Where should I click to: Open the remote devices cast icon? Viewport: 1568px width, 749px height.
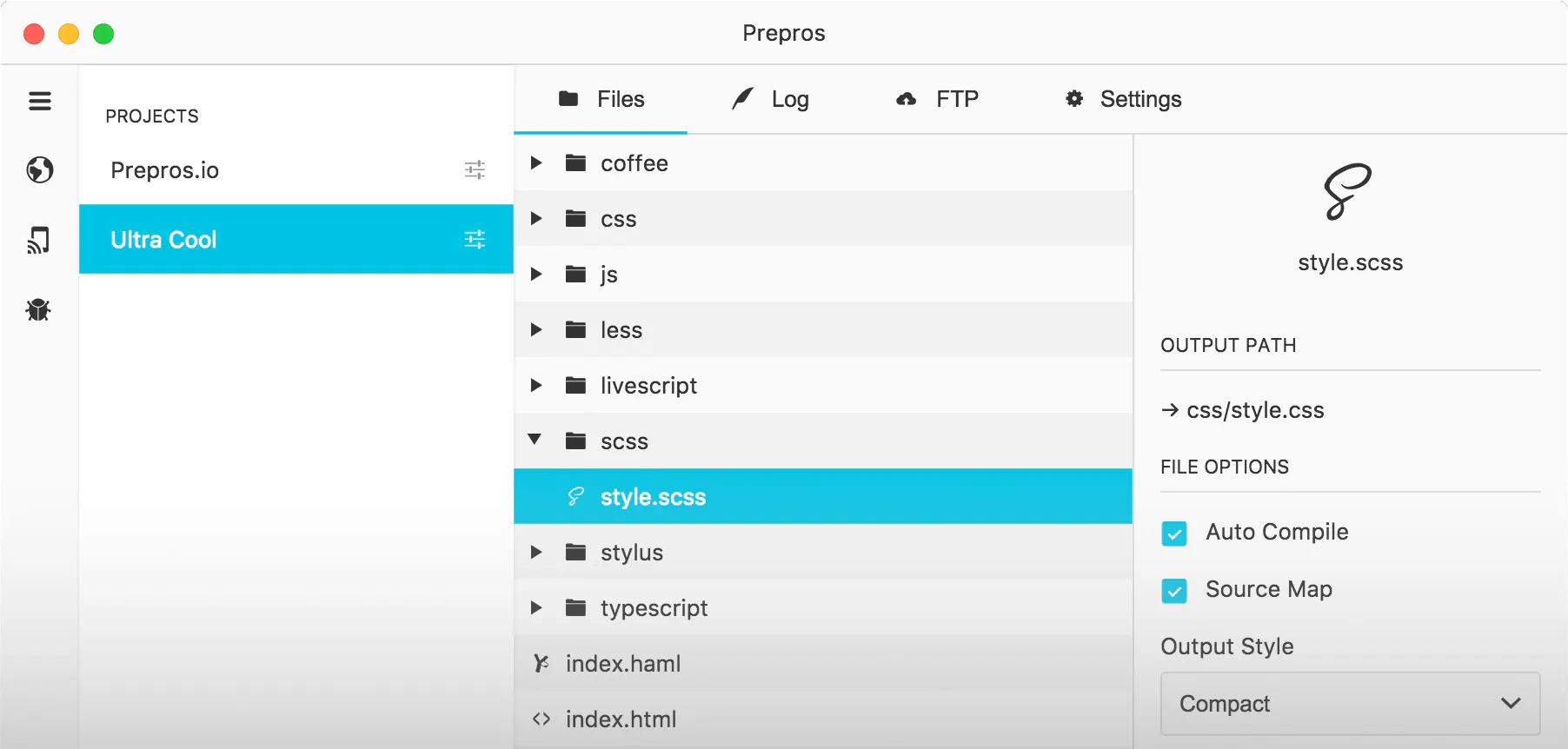38,240
